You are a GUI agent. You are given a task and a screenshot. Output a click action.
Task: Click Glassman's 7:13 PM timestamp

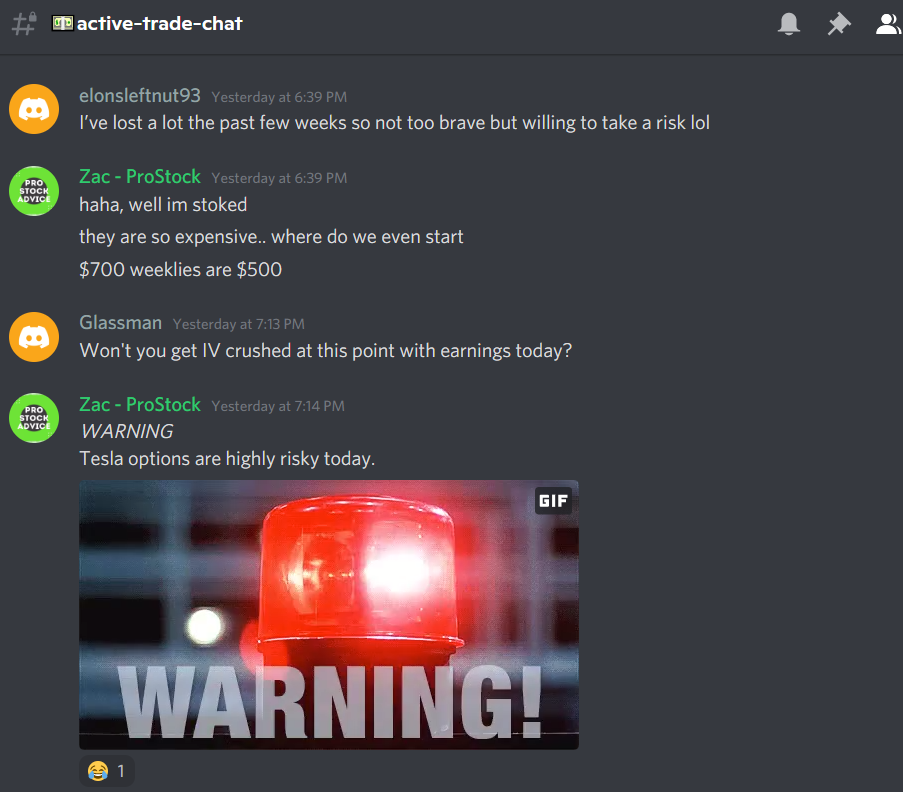[238, 324]
